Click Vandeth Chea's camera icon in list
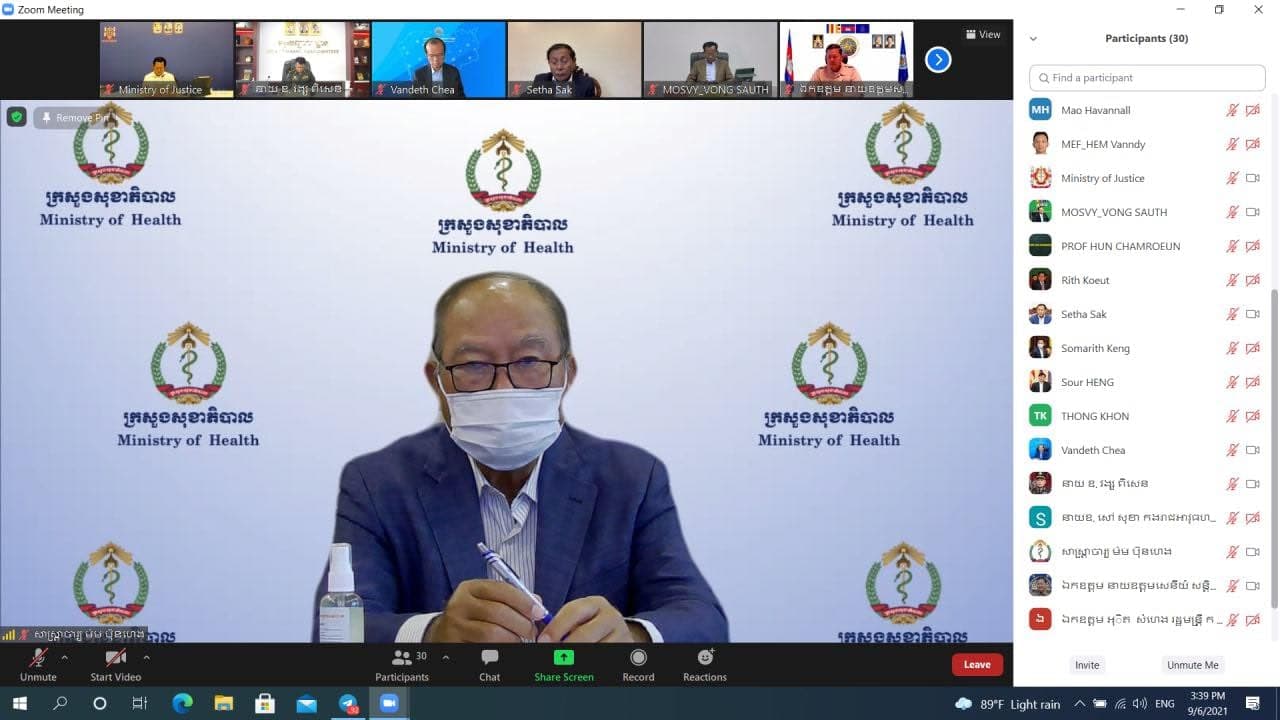This screenshot has height=720, width=1280. pos(1252,450)
